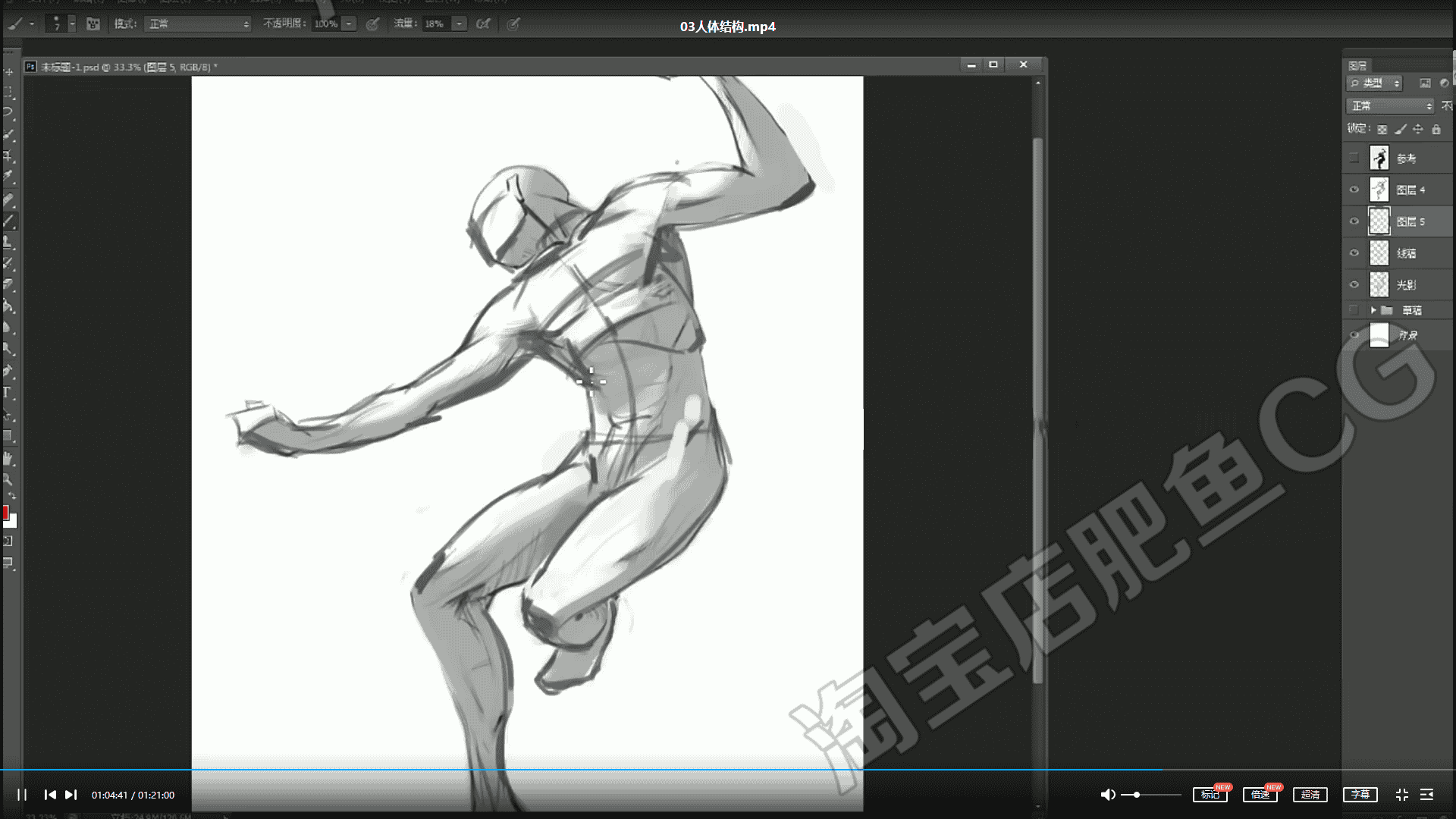This screenshot has height=819, width=1456.
Task: Open the brush panel toggle icon
Action: point(93,24)
